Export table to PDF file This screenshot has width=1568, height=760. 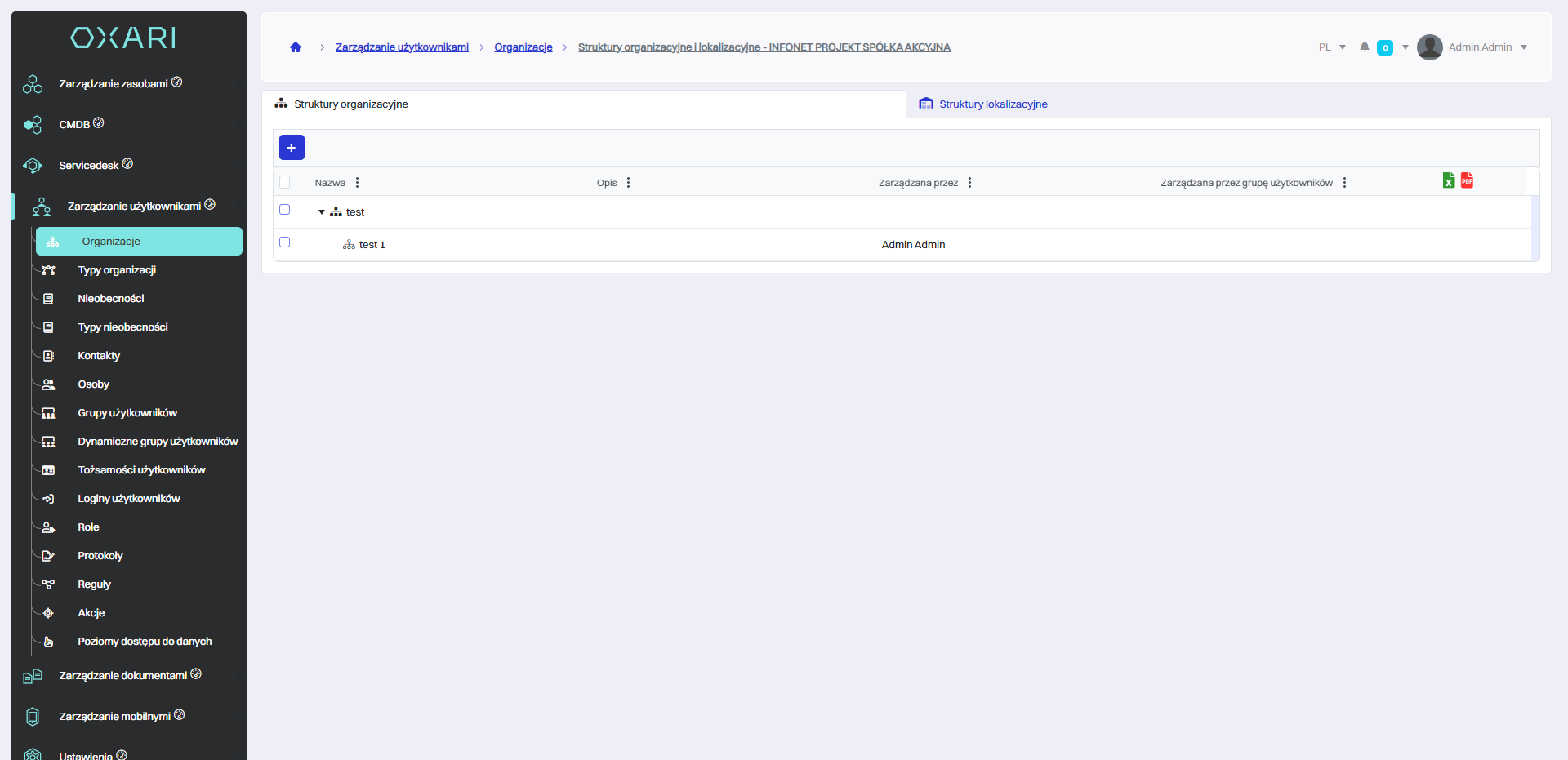[x=1467, y=180]
